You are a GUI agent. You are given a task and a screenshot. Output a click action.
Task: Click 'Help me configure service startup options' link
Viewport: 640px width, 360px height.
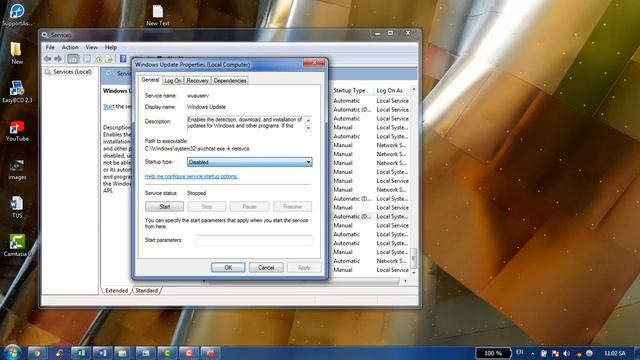(191, 176)
